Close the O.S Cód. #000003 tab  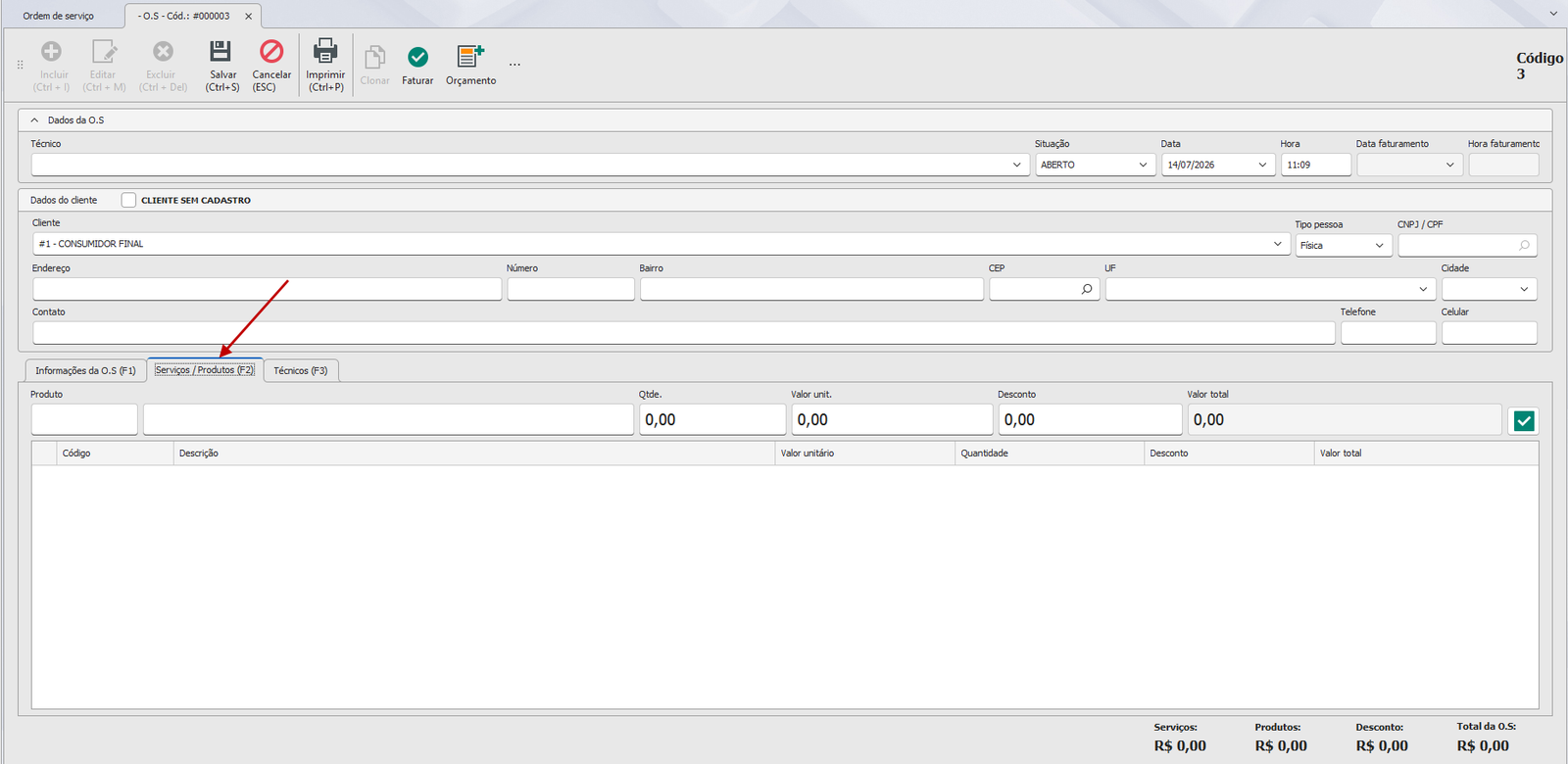248,16
